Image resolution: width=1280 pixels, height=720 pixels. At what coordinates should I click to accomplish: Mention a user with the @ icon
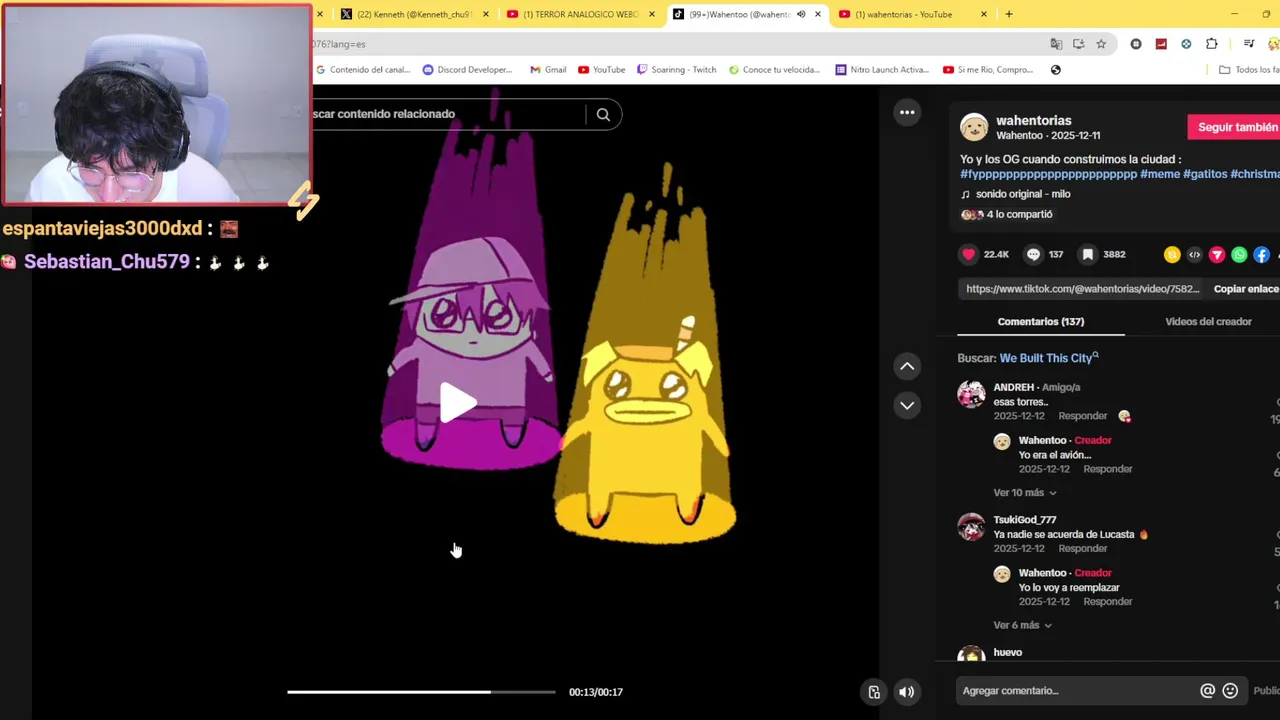[x=1207, y=691]
